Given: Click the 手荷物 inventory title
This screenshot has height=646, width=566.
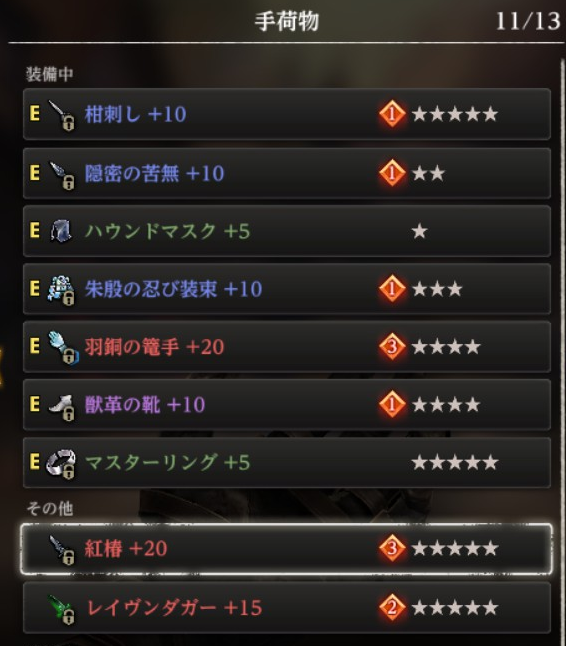Looking at the screenshot, I should pos(287,21).
